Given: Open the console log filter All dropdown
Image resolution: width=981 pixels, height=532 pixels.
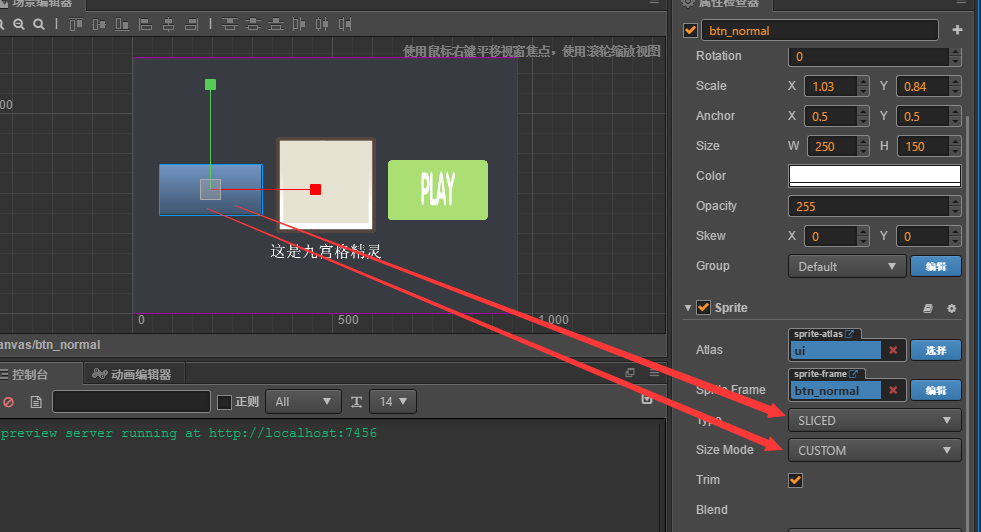Looking at the screenshot, I should [x=303, y=402].
